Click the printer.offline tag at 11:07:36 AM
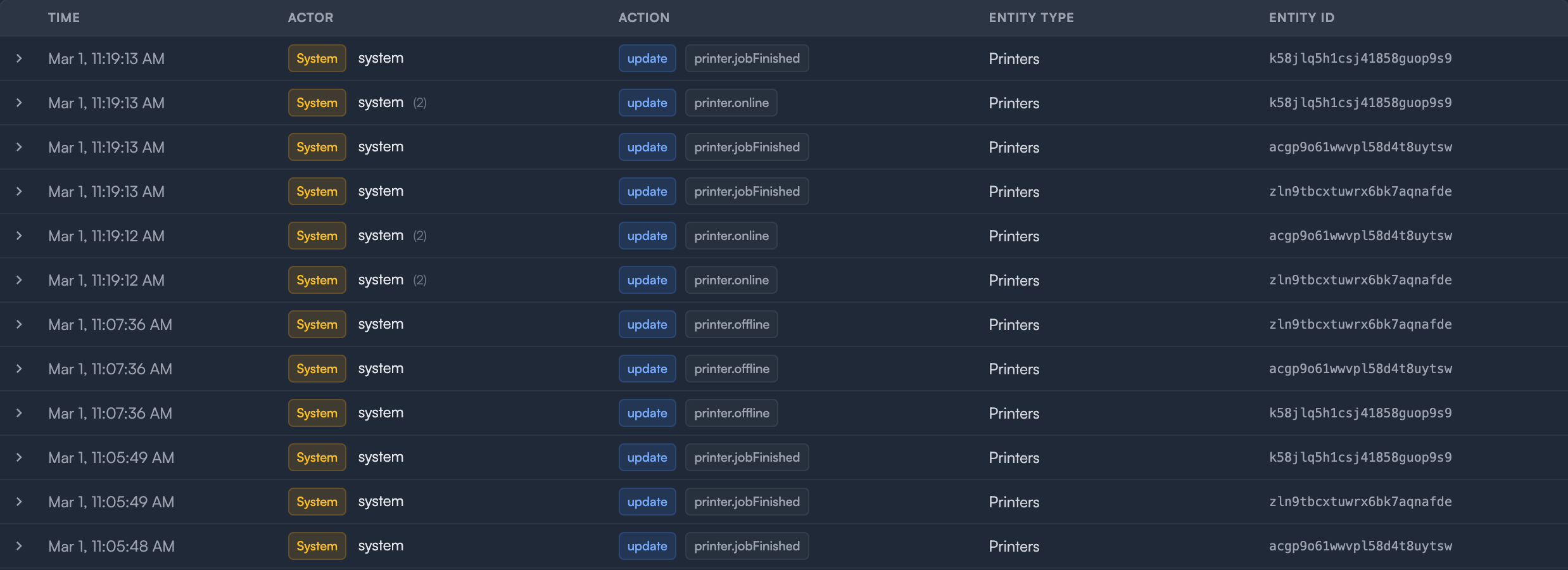Viewport: 1568px width, 570px height. point(731,324)
